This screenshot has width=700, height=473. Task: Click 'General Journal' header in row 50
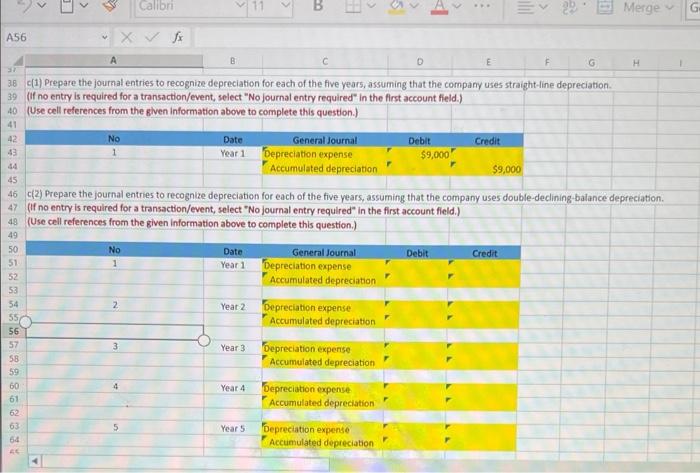coord(324,252)
